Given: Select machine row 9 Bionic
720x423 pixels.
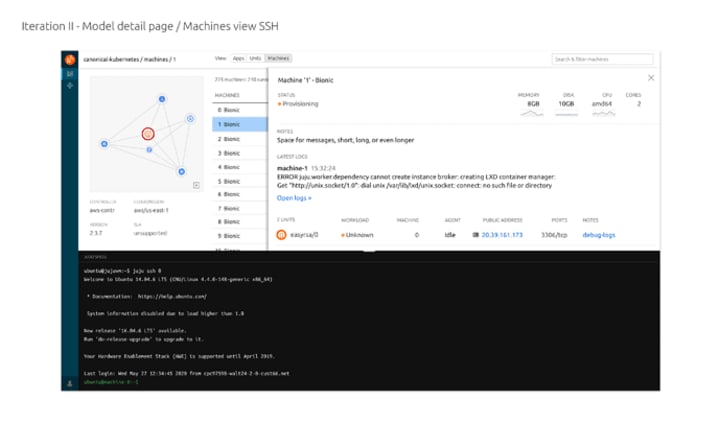Looking at the screenshot, I should 240,236.
